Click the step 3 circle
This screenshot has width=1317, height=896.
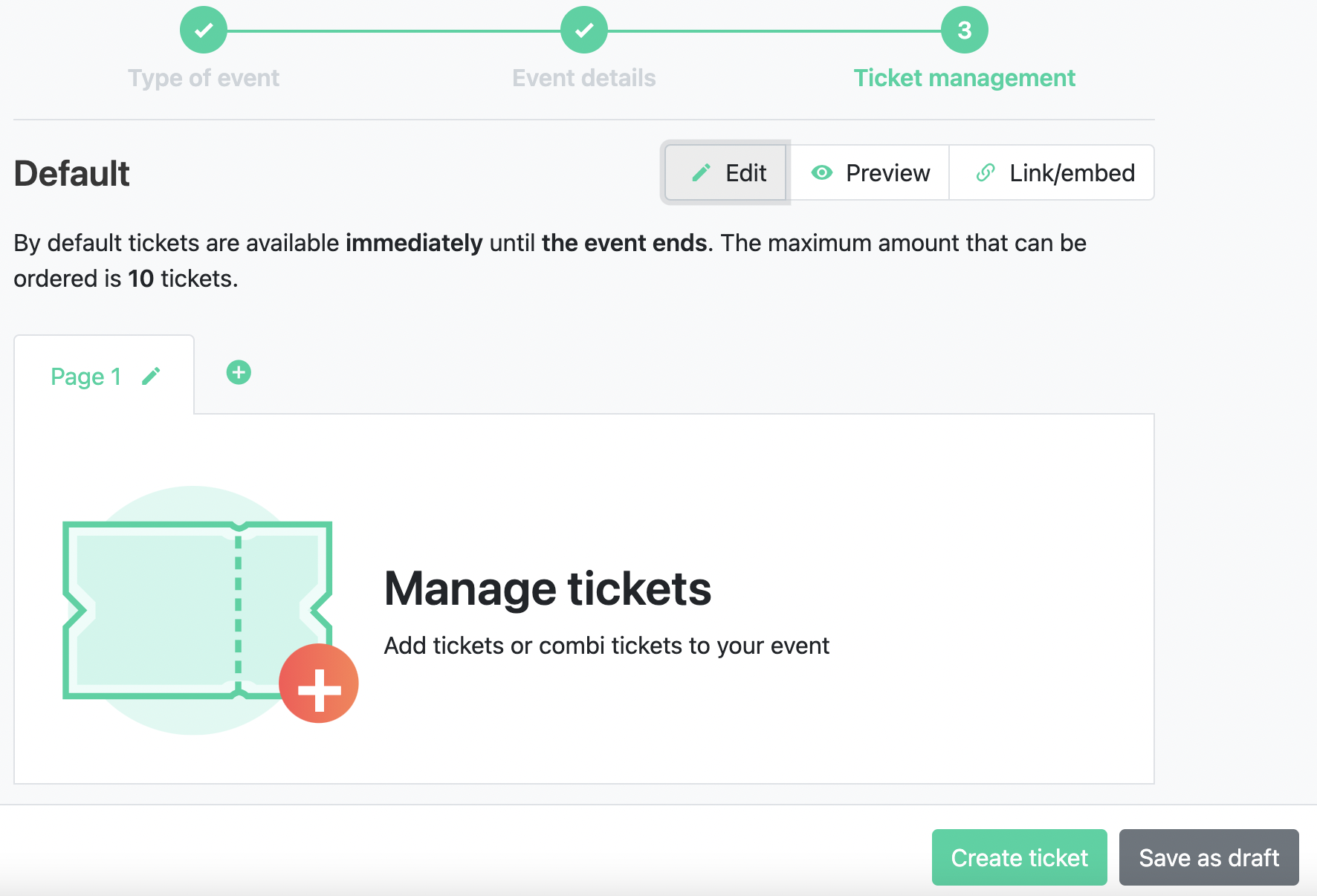(965, 30)
